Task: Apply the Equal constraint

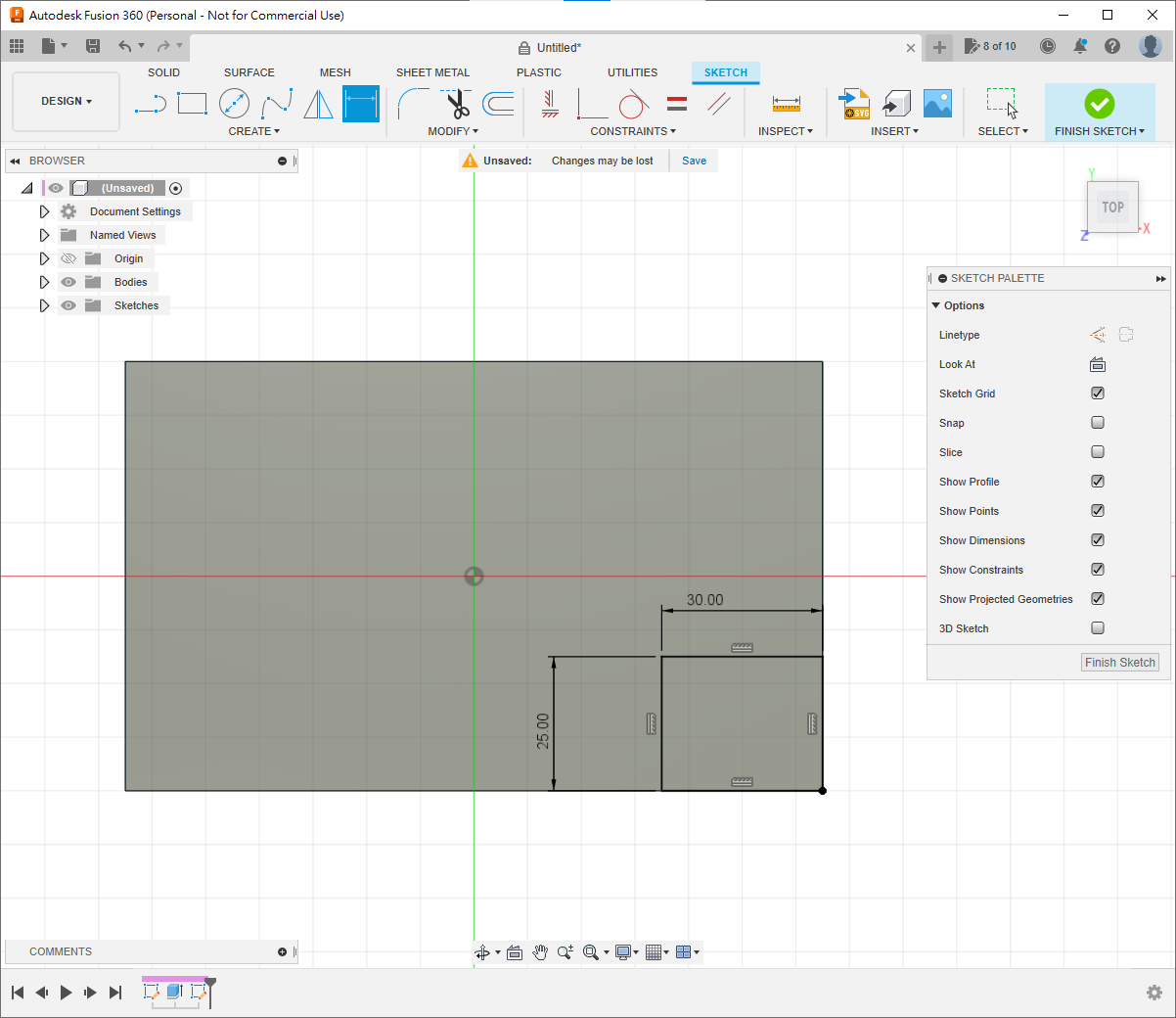Action: [x=677, y=104]
